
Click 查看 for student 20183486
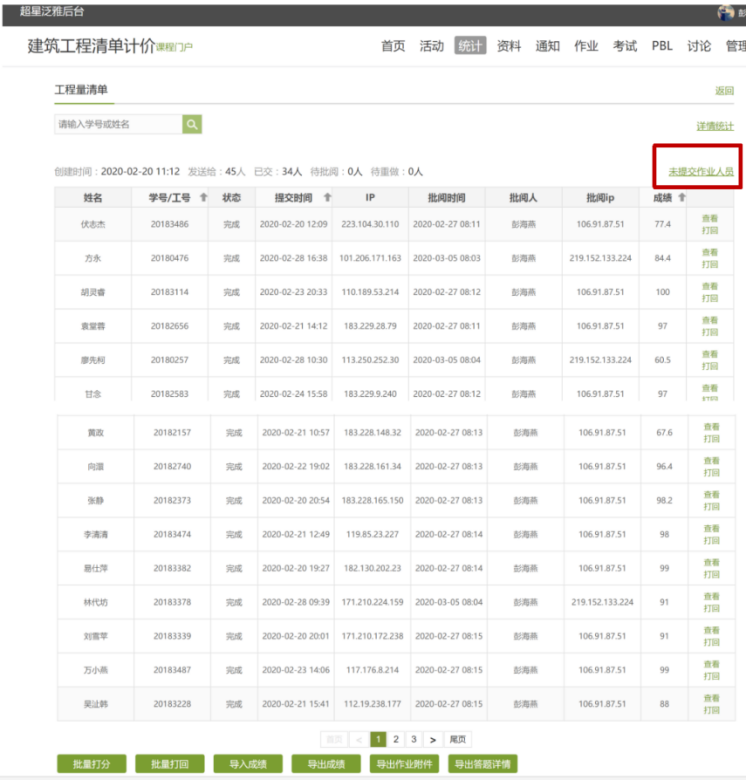(710, 218)
